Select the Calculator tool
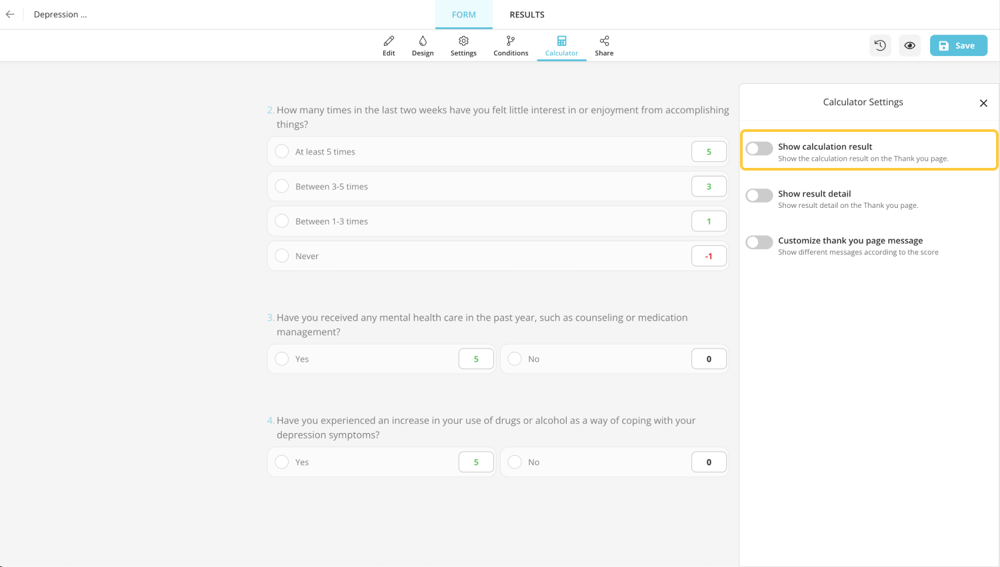The width and height of the screenshot is (1000, 567). coord(561,46)
